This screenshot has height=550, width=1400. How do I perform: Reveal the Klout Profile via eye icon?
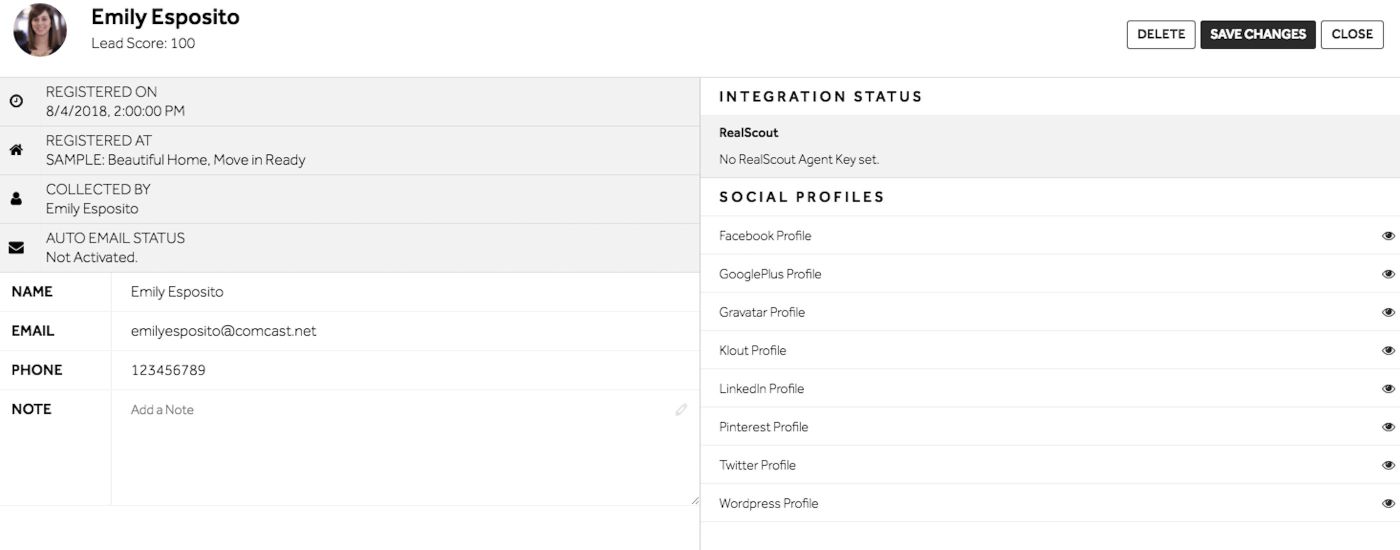pos(1388,350)
